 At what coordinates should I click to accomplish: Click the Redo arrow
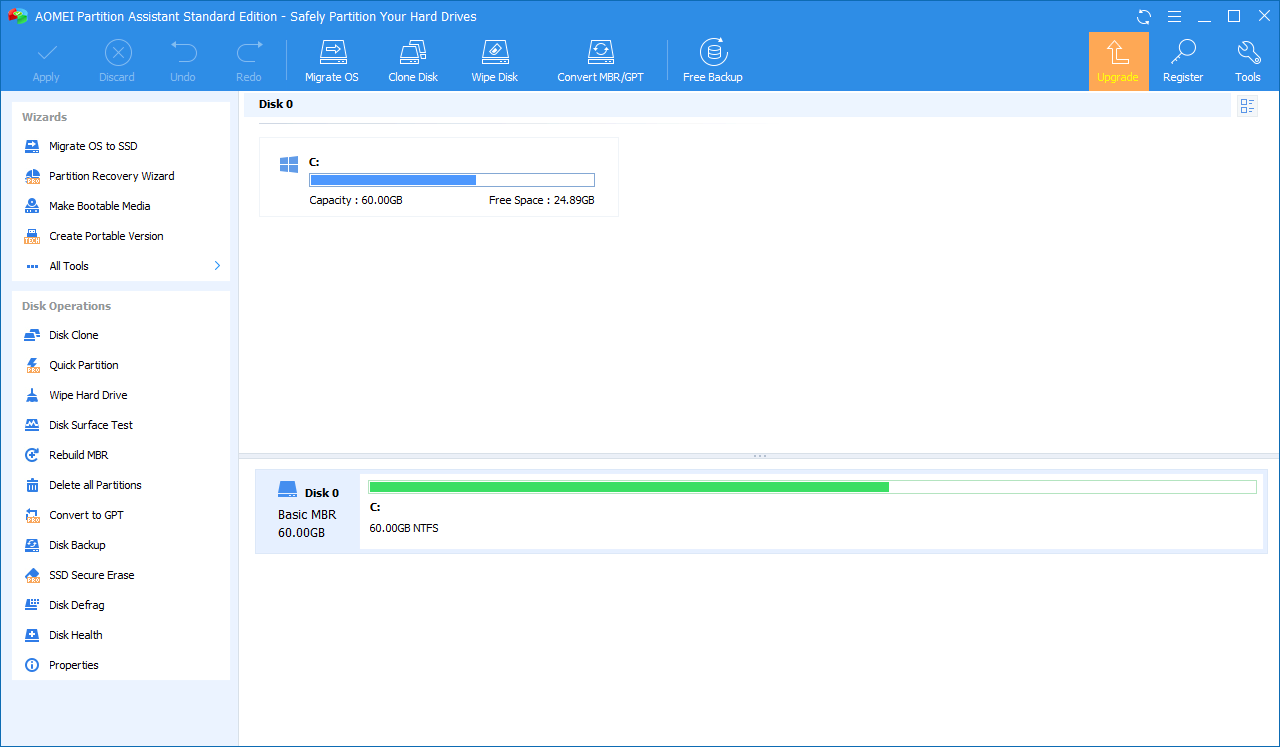coord(249,61)
